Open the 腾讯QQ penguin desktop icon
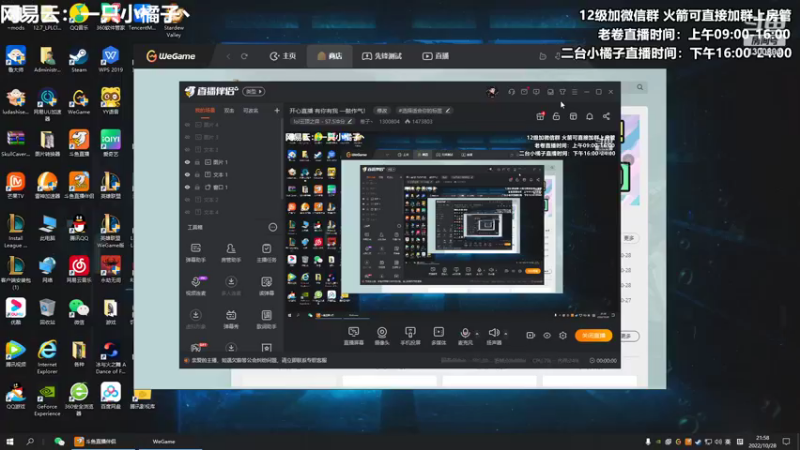Screen dimensions: 800x450 tap(79, 228)
